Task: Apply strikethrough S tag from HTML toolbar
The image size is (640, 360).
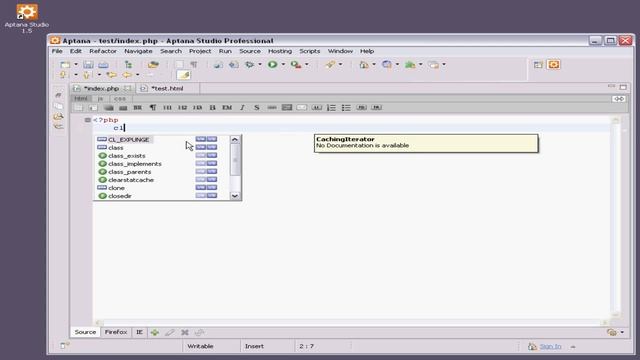Action: tap(257, 107)
